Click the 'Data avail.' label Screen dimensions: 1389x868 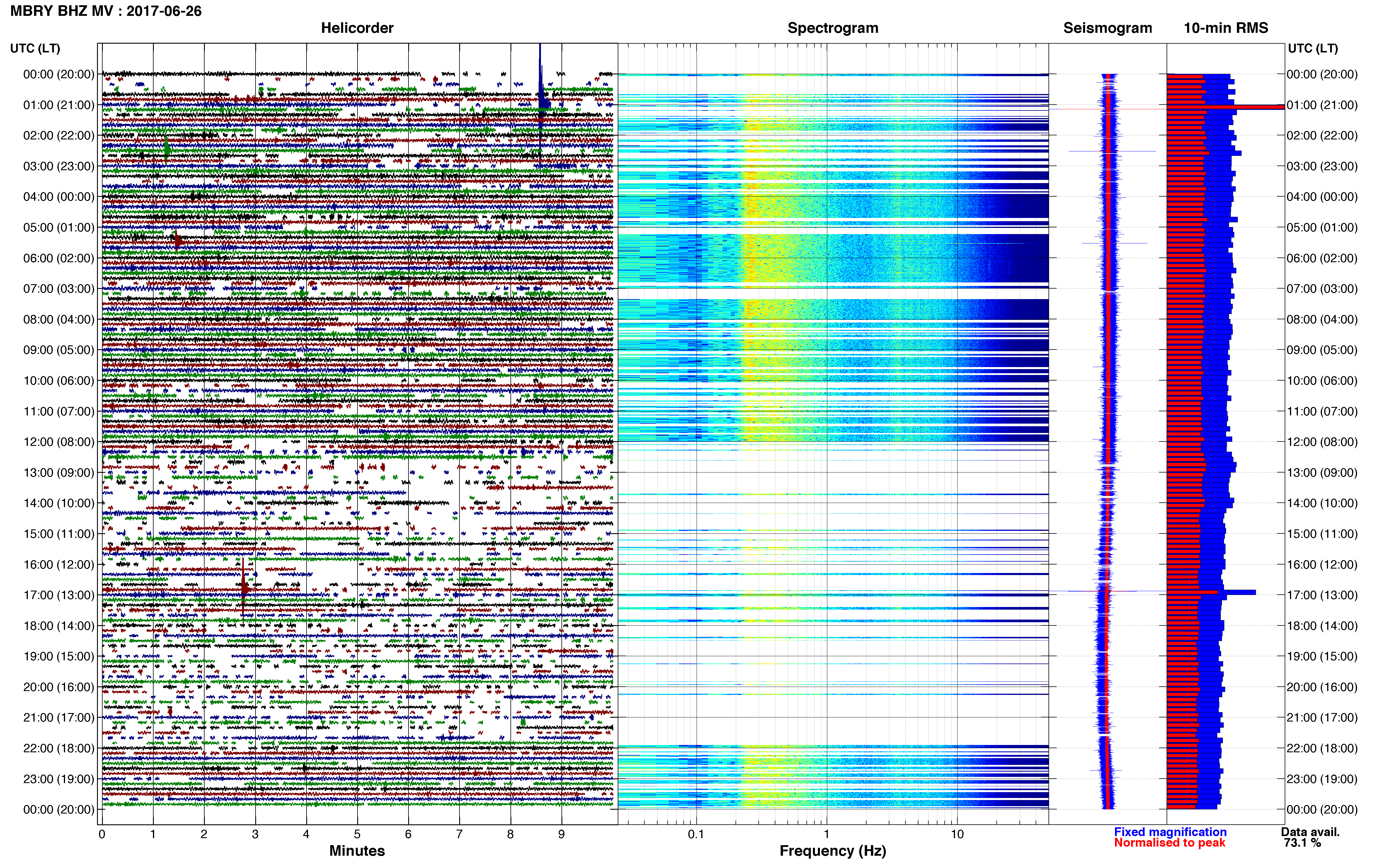coord(1310,832)
